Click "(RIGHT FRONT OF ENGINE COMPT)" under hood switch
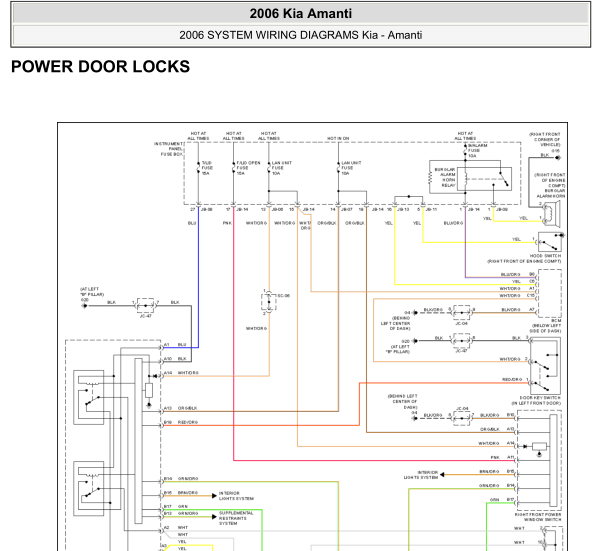601x551 pixels. [524, 261]
